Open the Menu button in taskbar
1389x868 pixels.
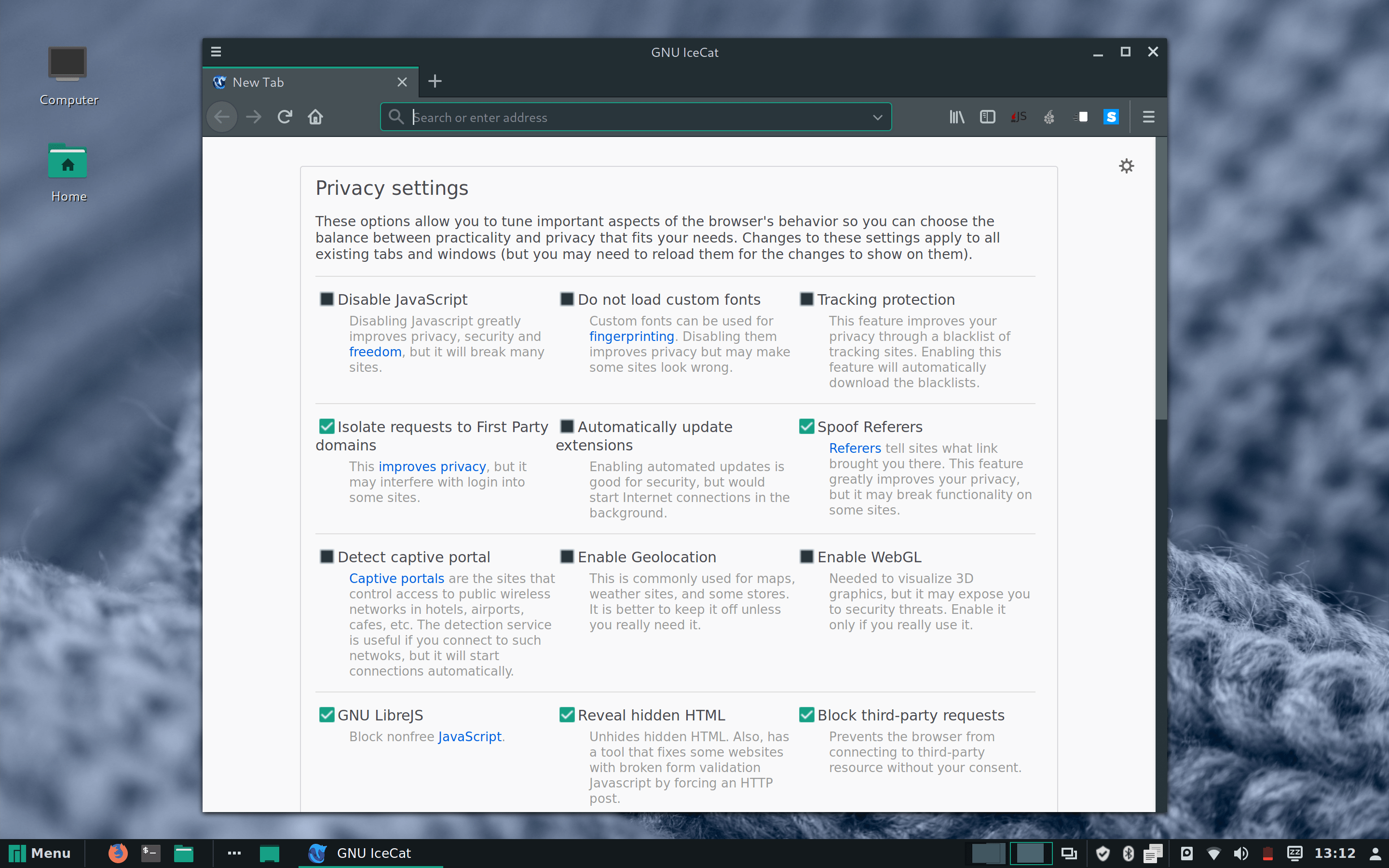40,854
